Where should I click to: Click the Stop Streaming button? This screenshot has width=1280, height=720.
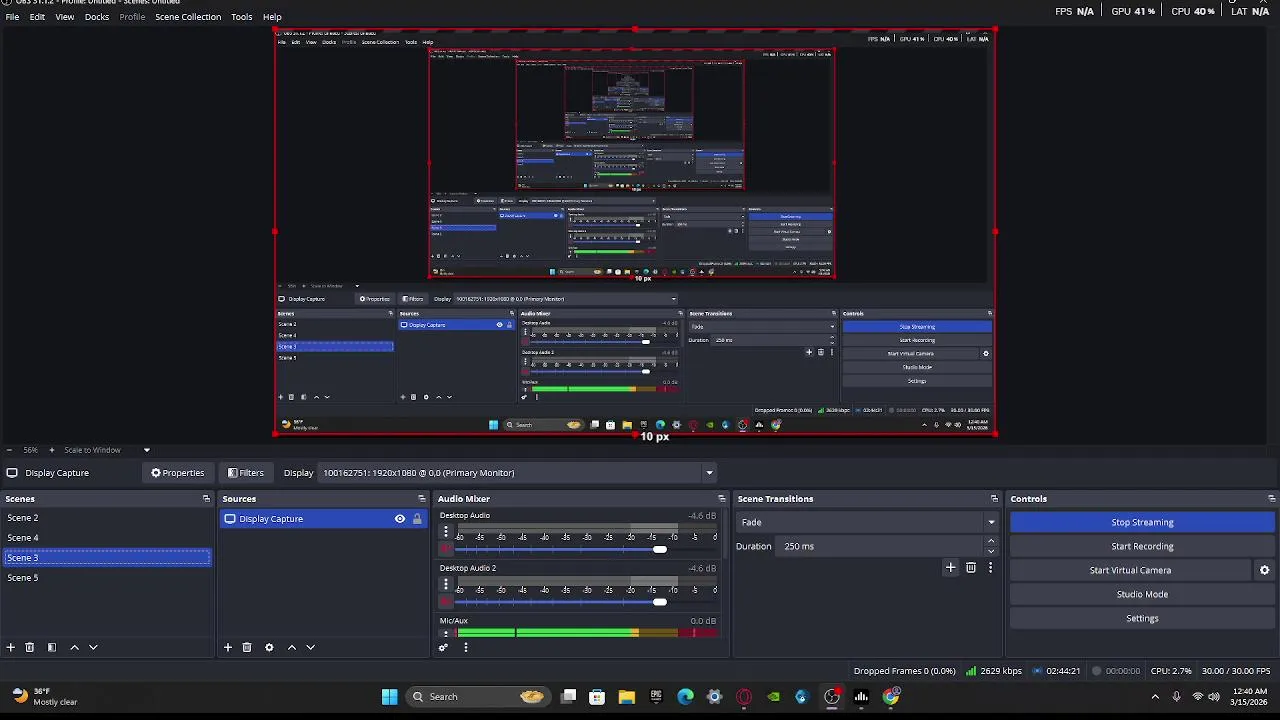(1142, 522)
